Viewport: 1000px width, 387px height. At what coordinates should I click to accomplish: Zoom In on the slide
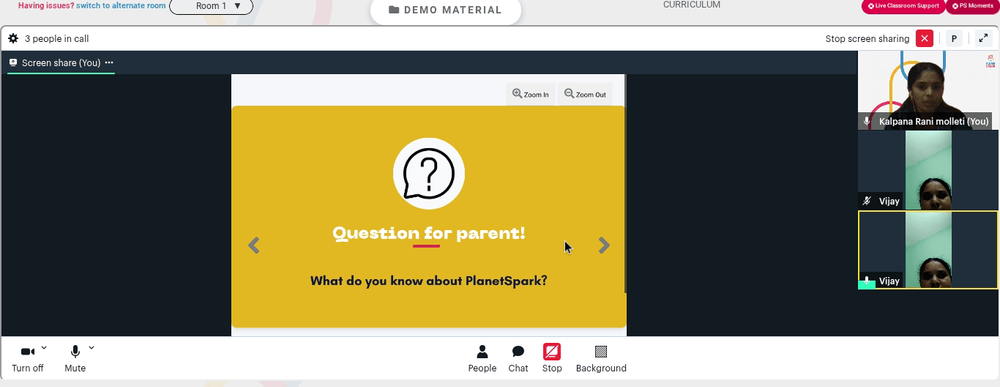click(531, 94)
